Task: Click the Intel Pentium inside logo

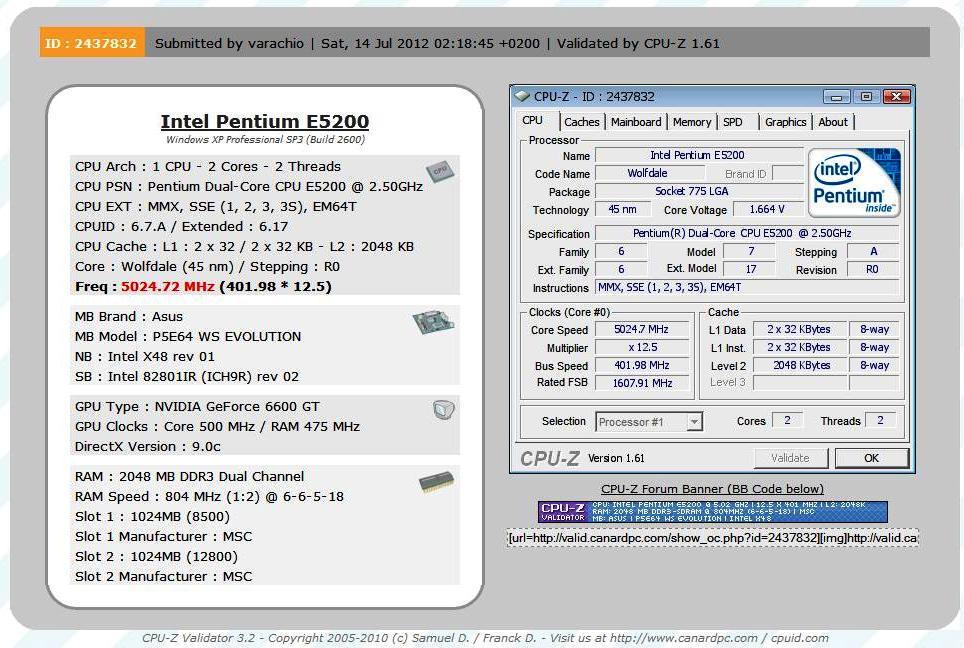Action: tap(854, 182)
